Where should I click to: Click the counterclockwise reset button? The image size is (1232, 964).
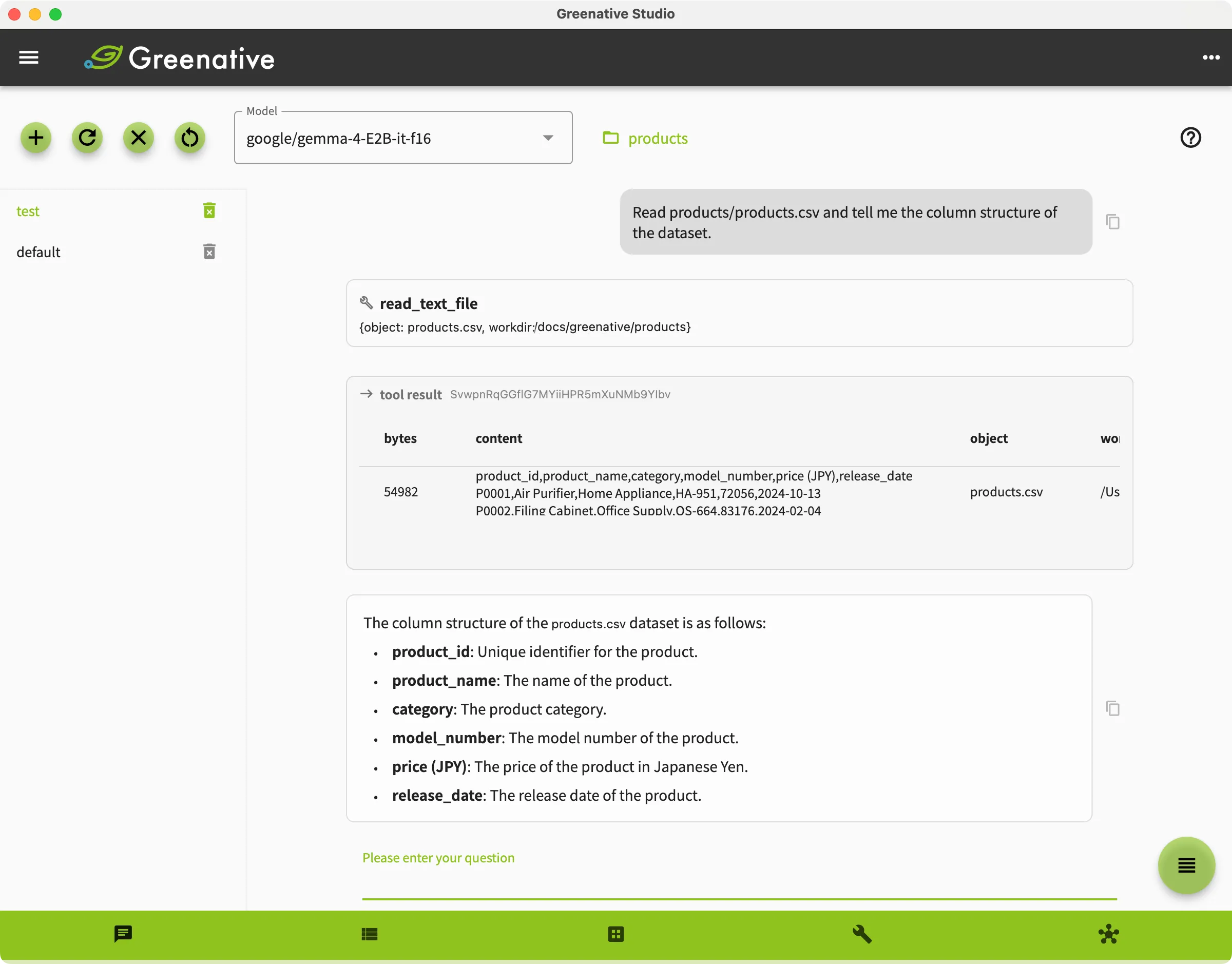190,138
